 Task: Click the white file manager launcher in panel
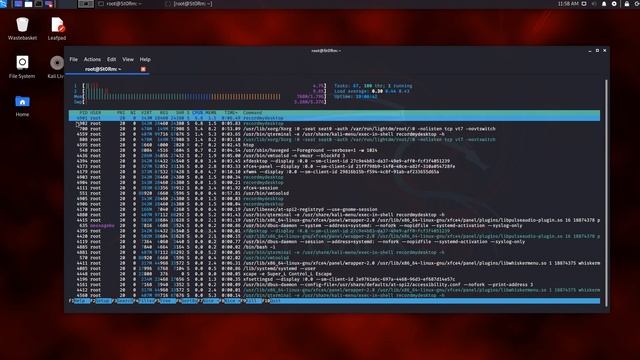click(28, 4)
